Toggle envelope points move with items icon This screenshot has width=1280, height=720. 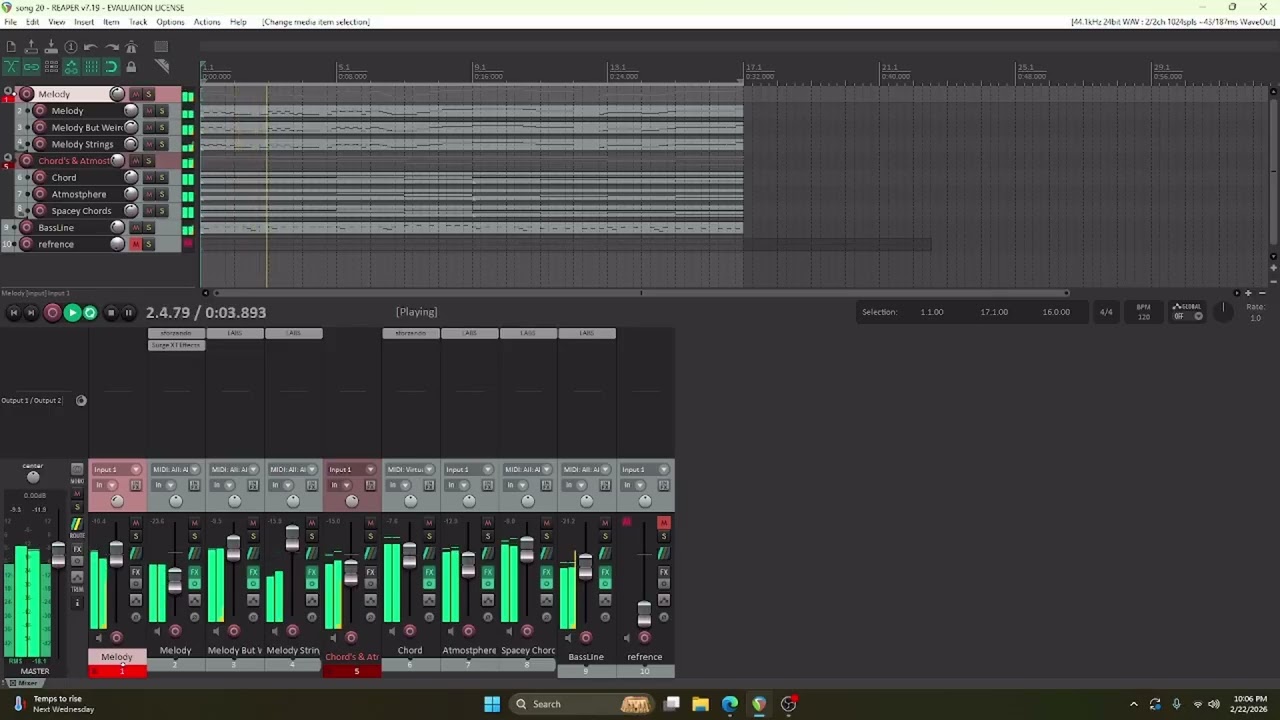pos(71,67)
